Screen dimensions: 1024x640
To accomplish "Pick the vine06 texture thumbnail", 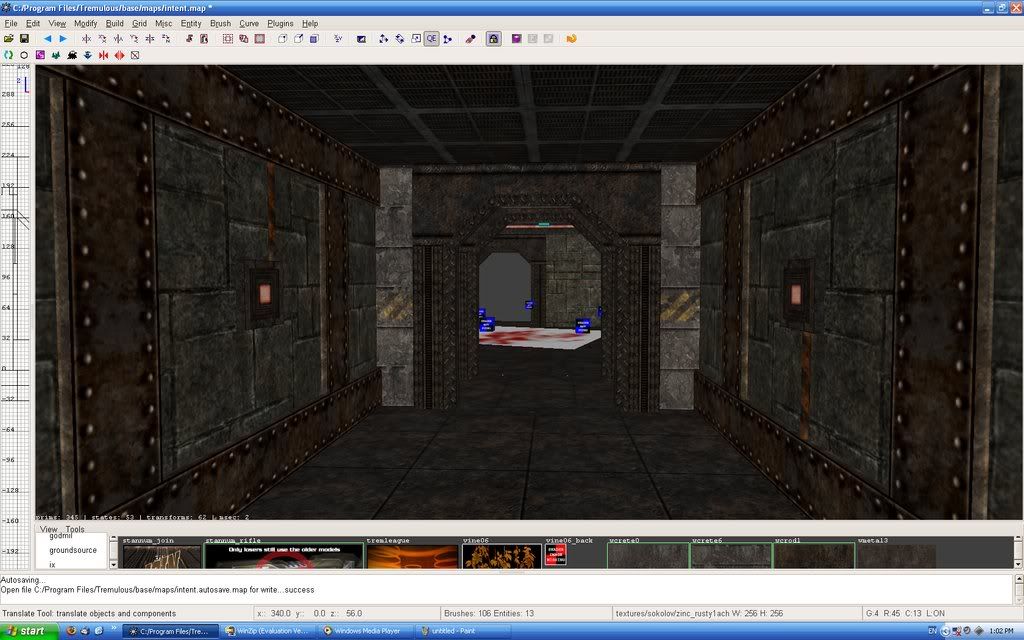I will click(x=502, y=556).
